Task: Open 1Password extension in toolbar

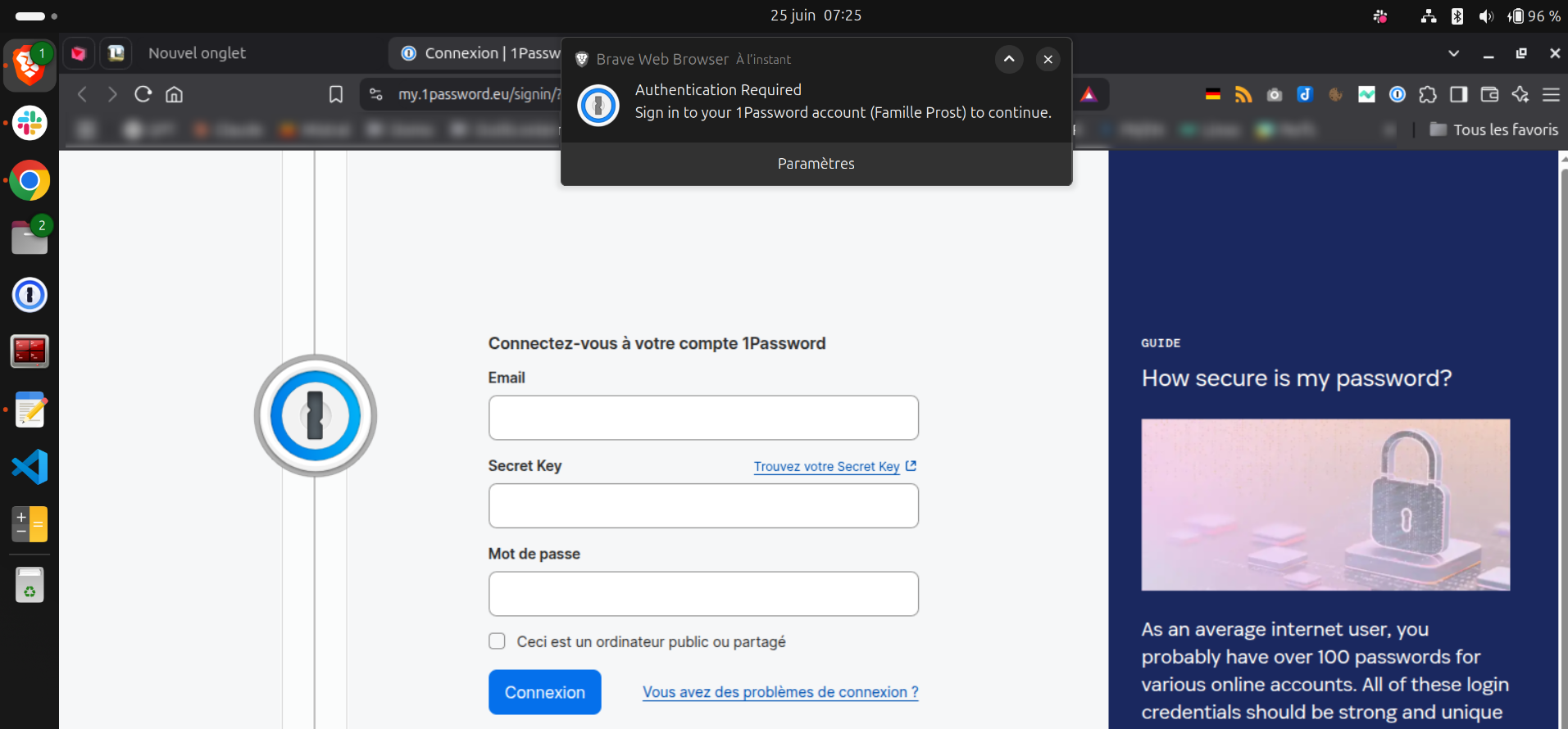Action: 1398,94
